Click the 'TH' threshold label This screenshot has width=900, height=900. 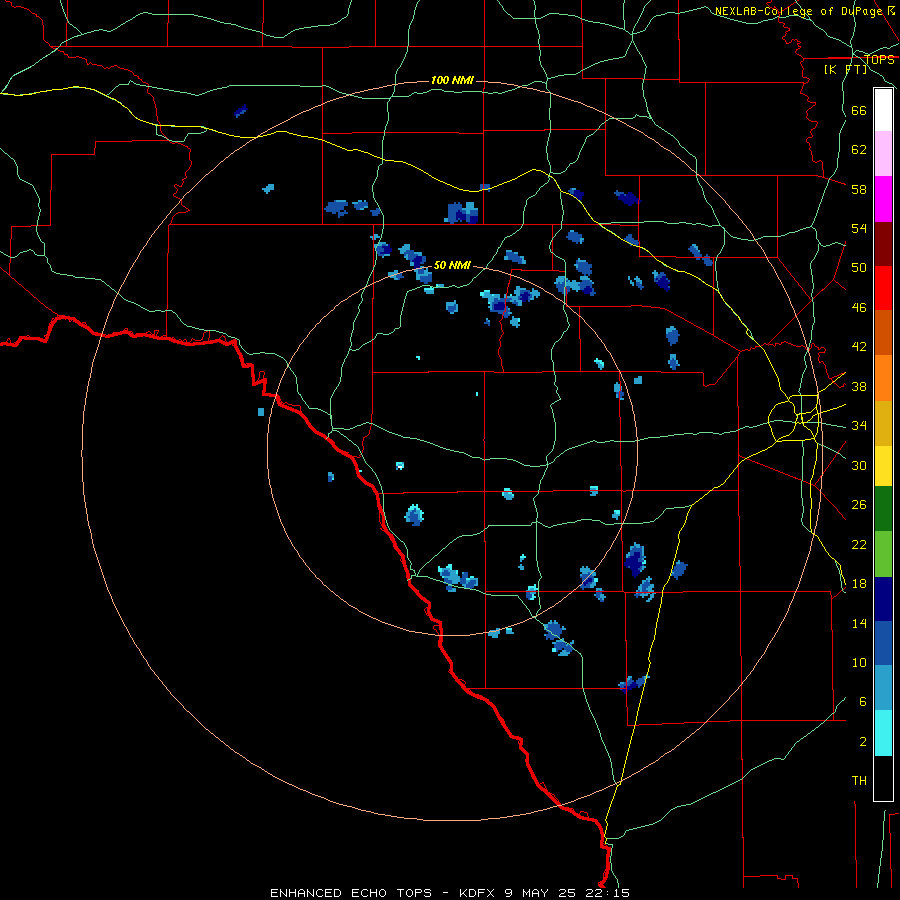(859, 781)
